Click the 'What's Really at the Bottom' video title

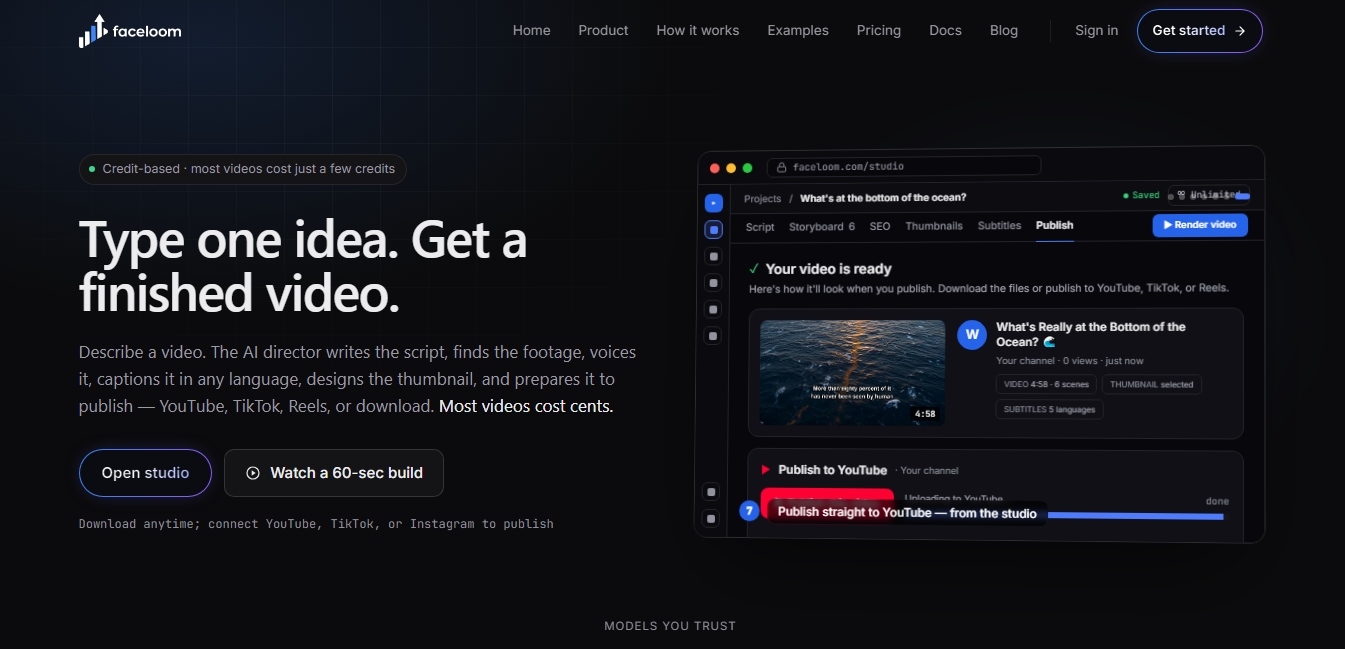1091,334
